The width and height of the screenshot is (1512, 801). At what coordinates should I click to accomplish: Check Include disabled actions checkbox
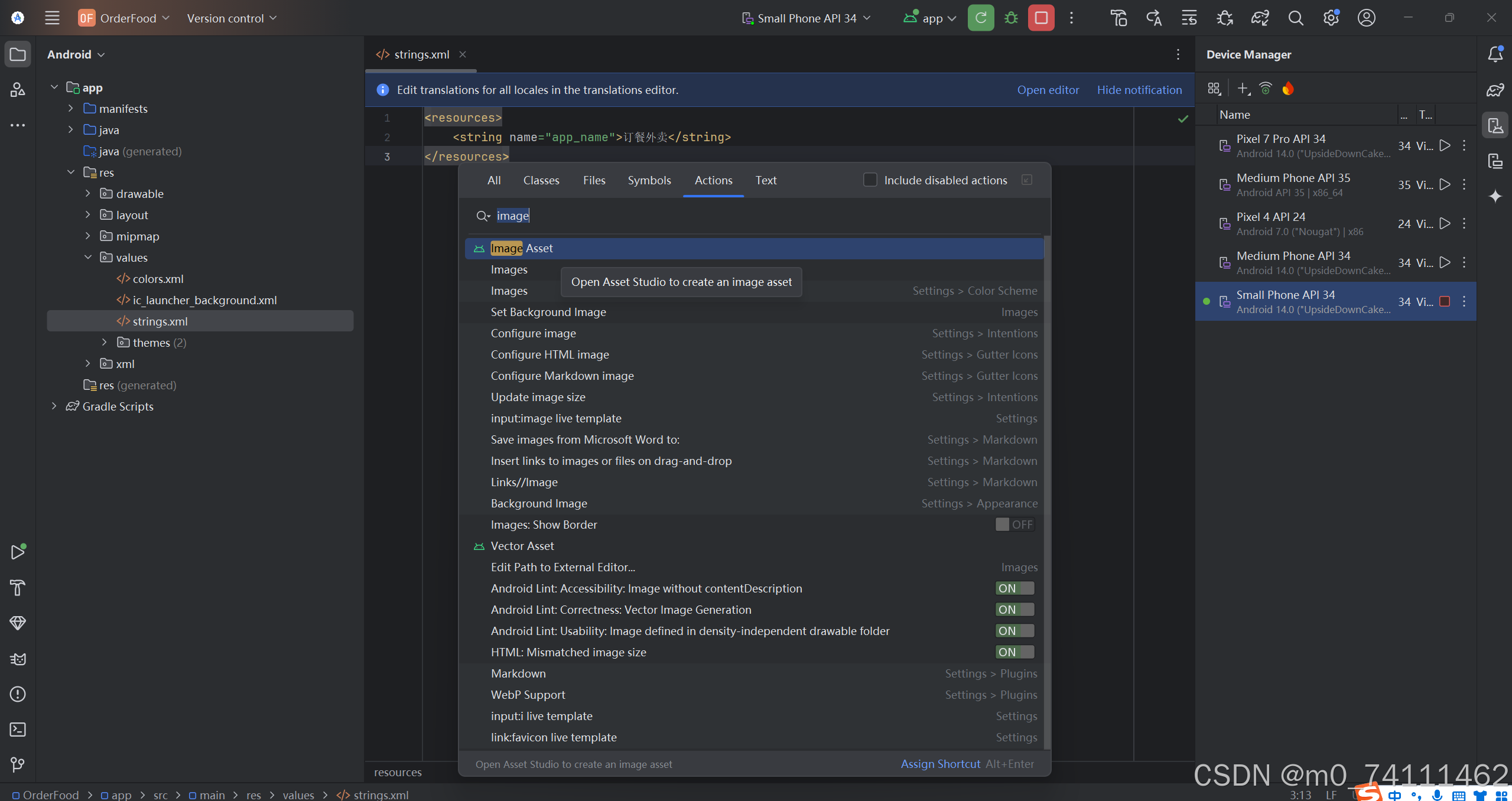(x=870, y=180)
